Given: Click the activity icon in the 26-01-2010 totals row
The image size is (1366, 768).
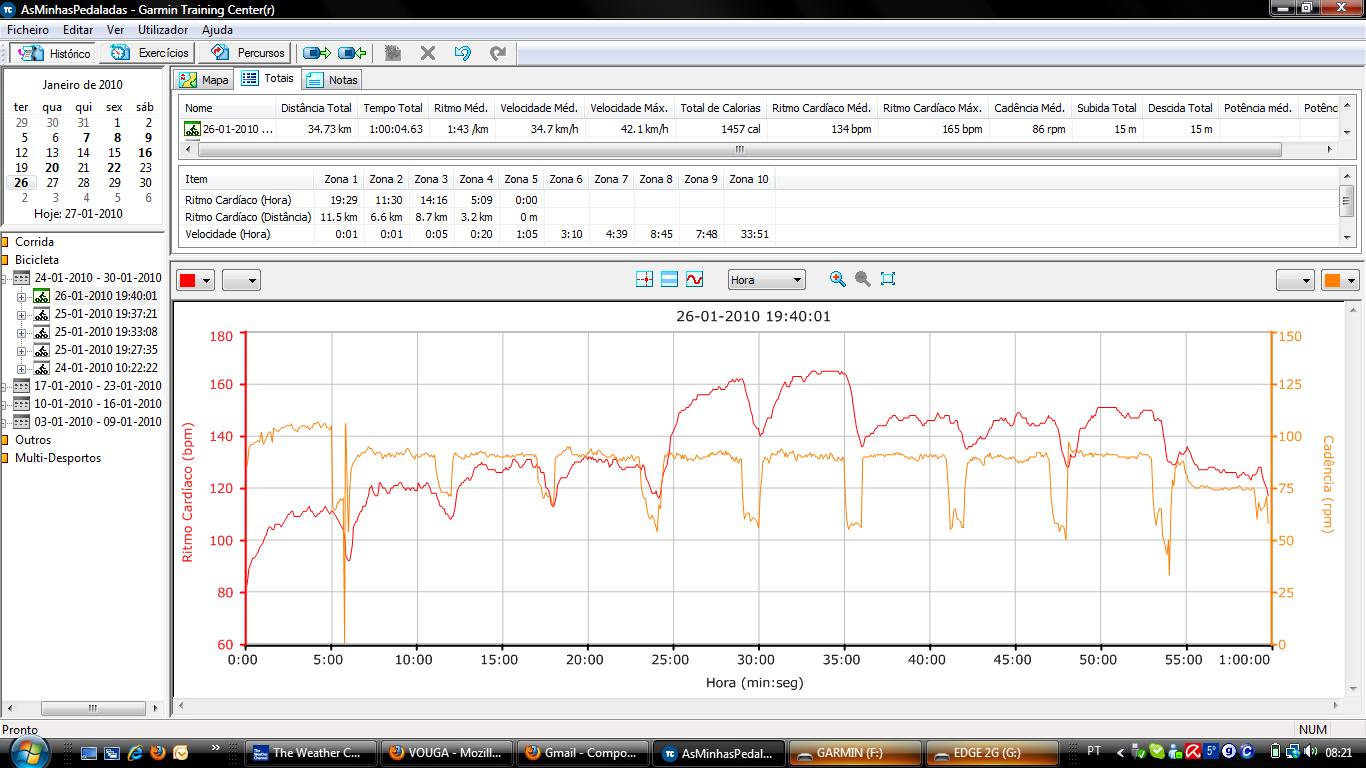Looking at the screenshot, I should (192, 129).
